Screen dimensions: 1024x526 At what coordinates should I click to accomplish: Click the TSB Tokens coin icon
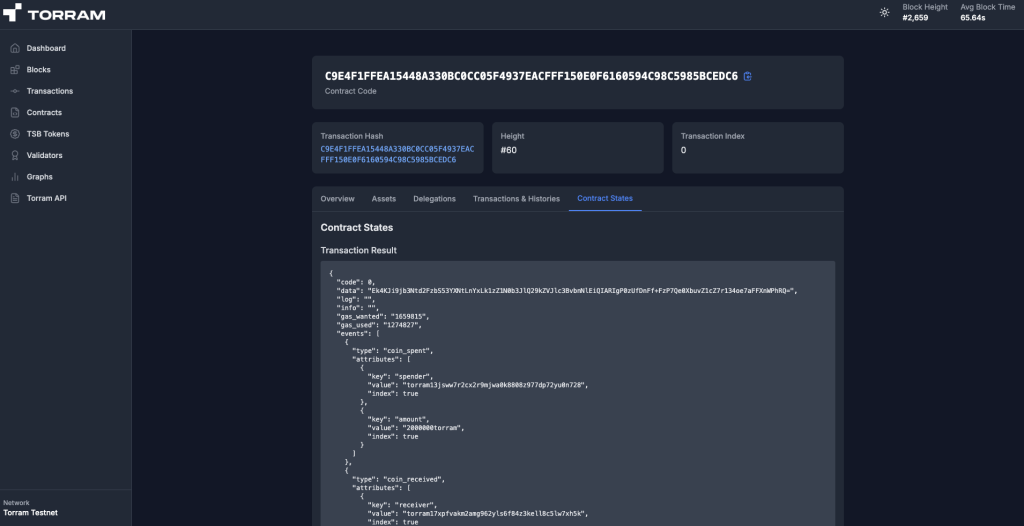tap(15, 134)
